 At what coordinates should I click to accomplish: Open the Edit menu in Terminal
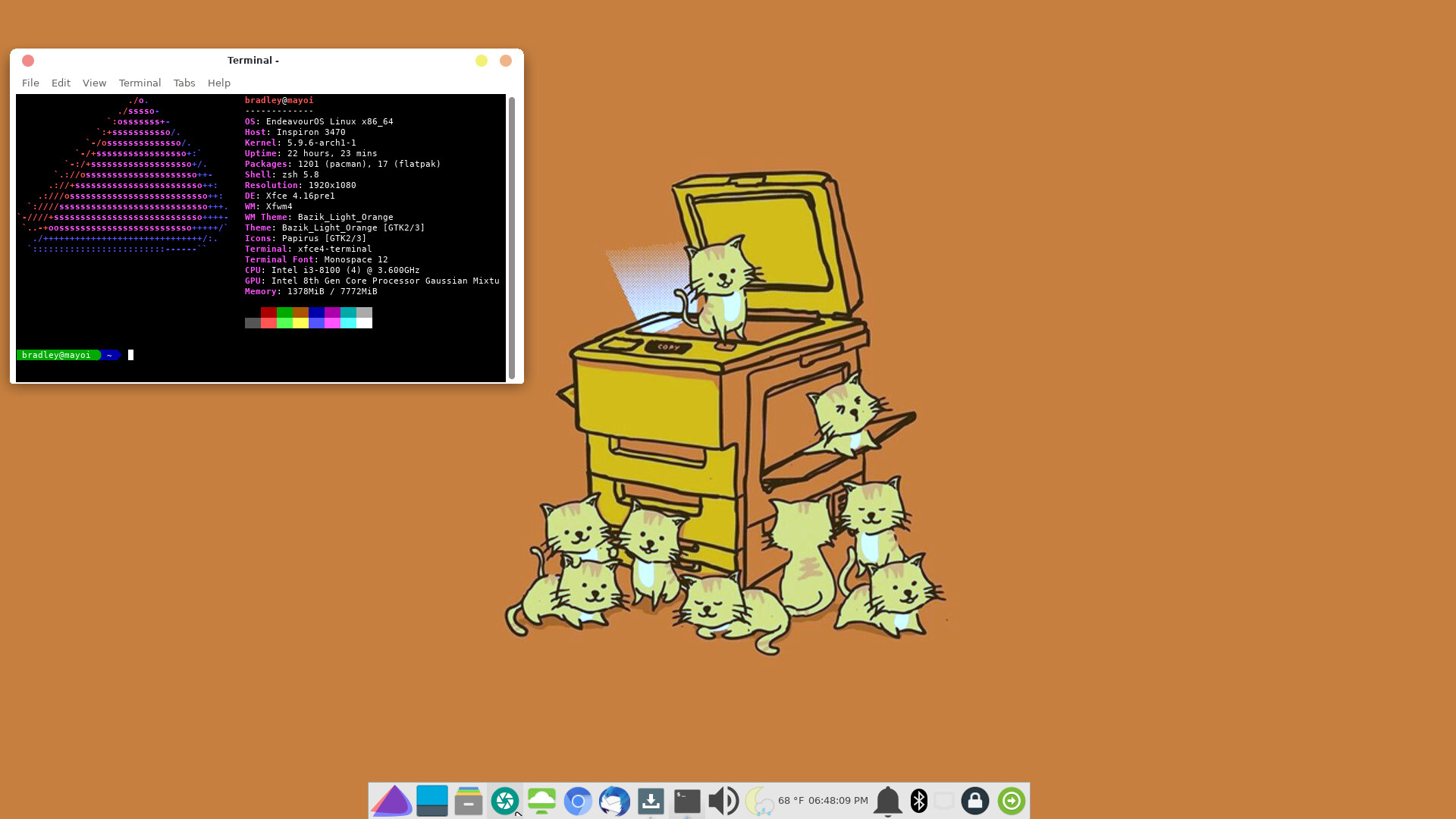point(61,83)
